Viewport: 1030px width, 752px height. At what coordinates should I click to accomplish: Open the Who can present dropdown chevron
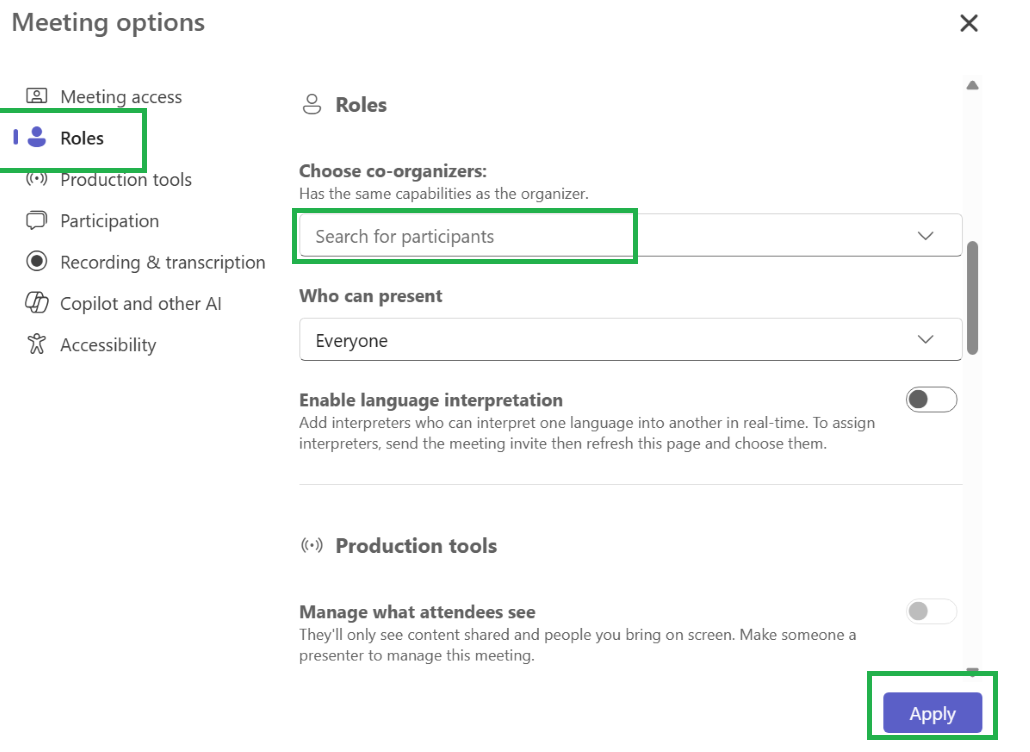(926, 340)
